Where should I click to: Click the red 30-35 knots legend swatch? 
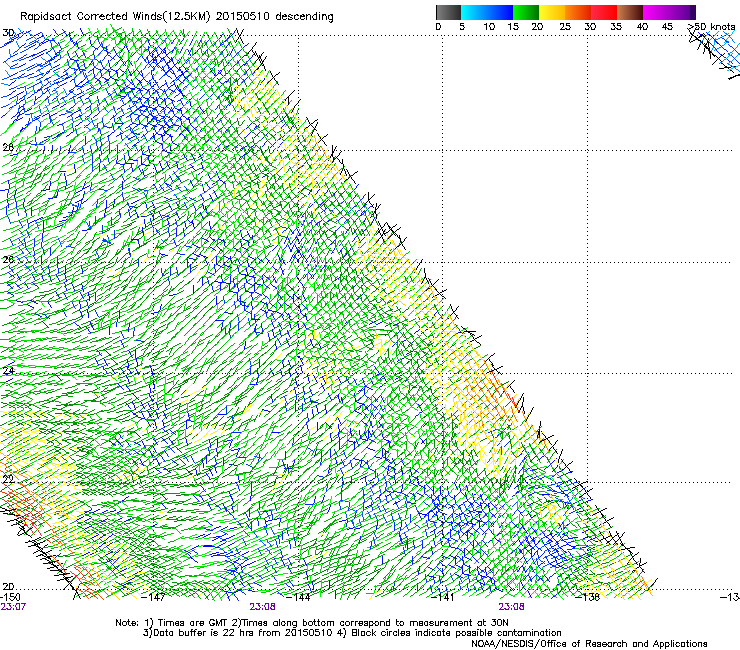click(604, 12)
